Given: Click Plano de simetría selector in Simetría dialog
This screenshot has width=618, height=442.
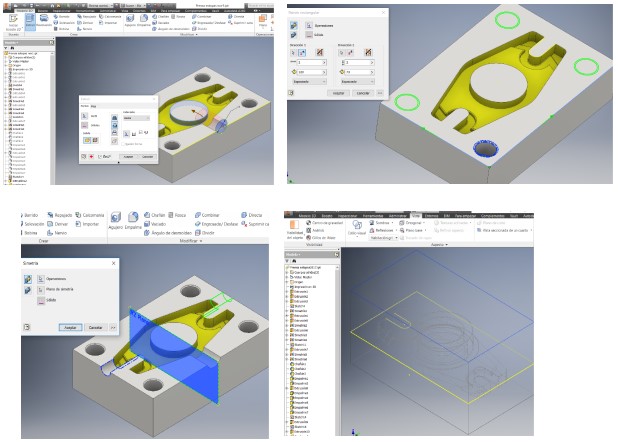Looking at the screenshot, I should pos(41,290).
